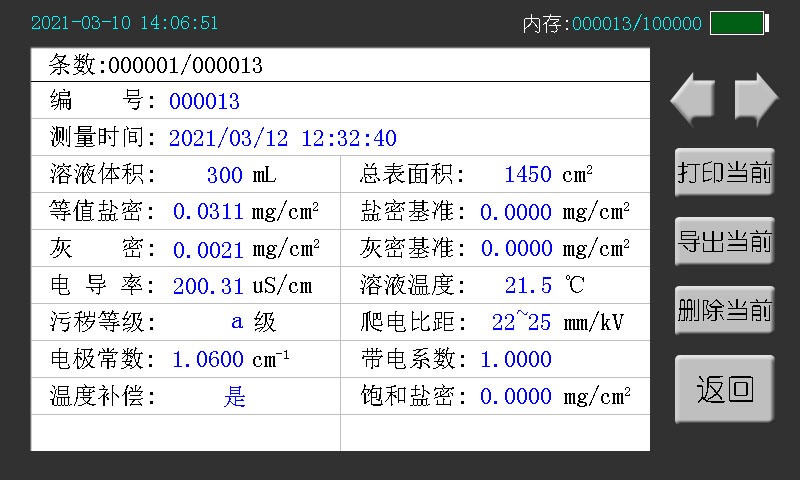800x480 pixels.
Task: Select the record number 000013 field
Action: tap(204, 102)
